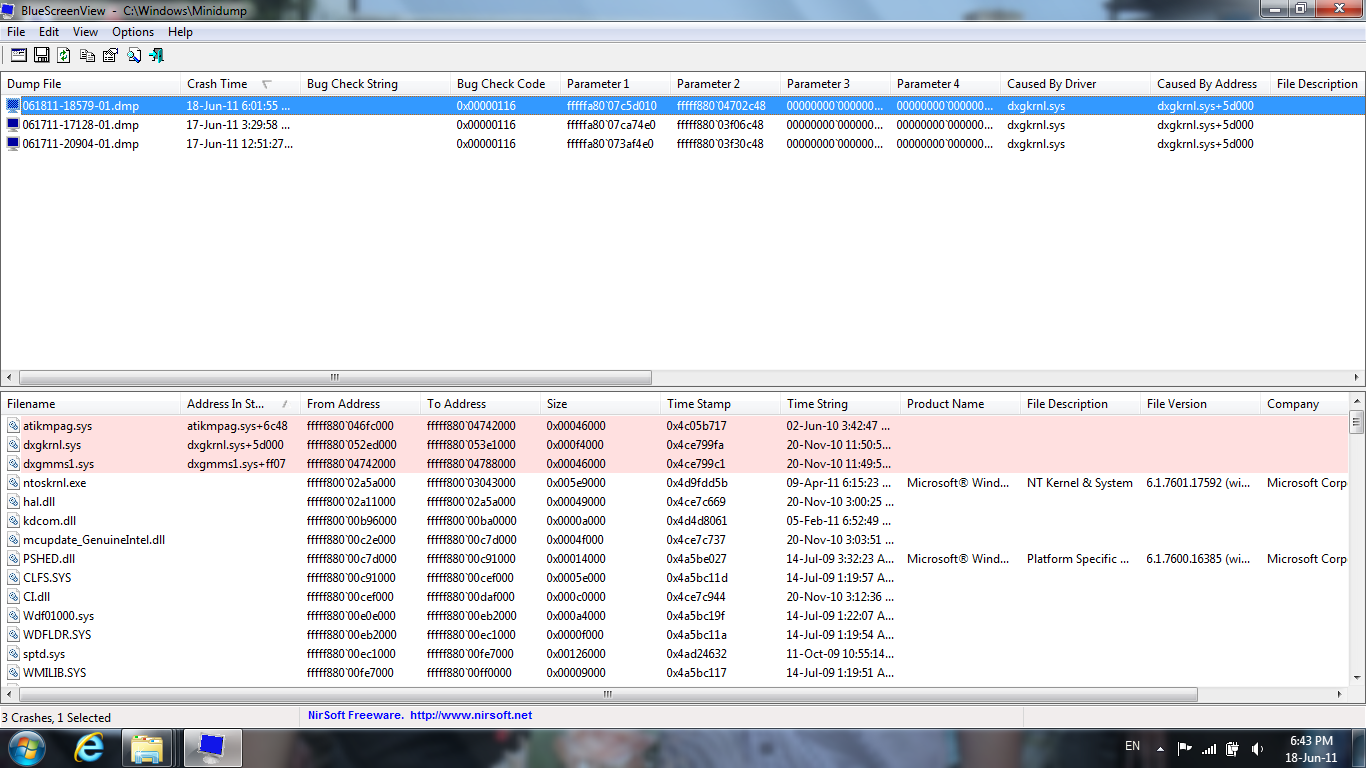Select CI.dll row
The height and width of the screenshot is (768, 1366).
(x=674, y=597)
